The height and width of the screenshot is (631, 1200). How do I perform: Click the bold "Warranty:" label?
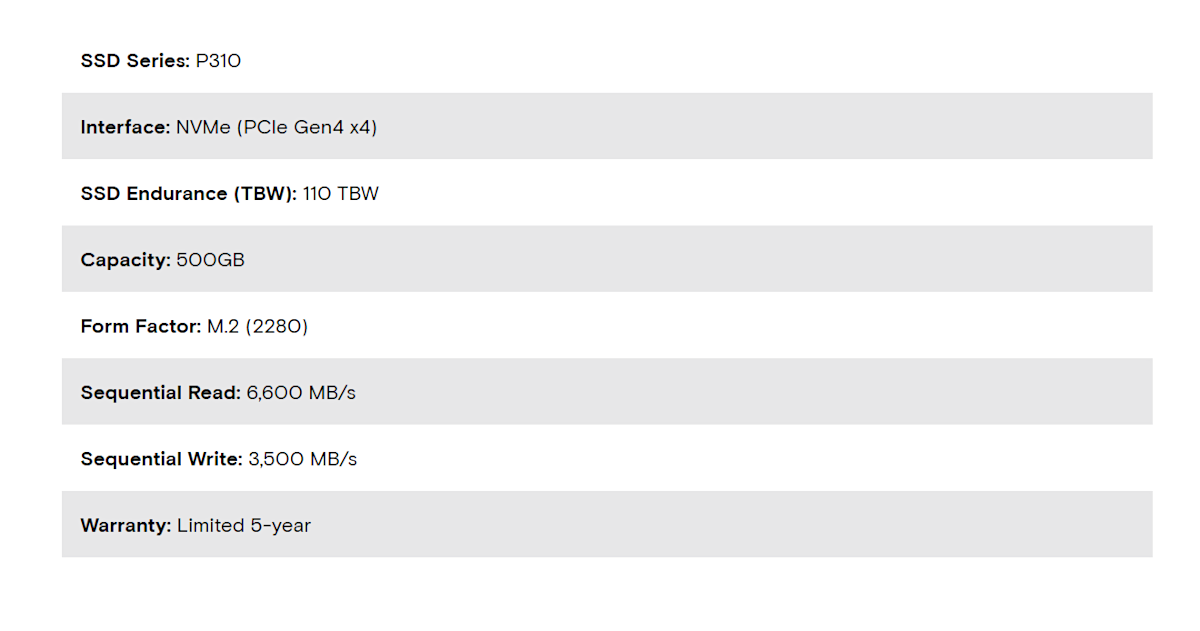(126, 525)
